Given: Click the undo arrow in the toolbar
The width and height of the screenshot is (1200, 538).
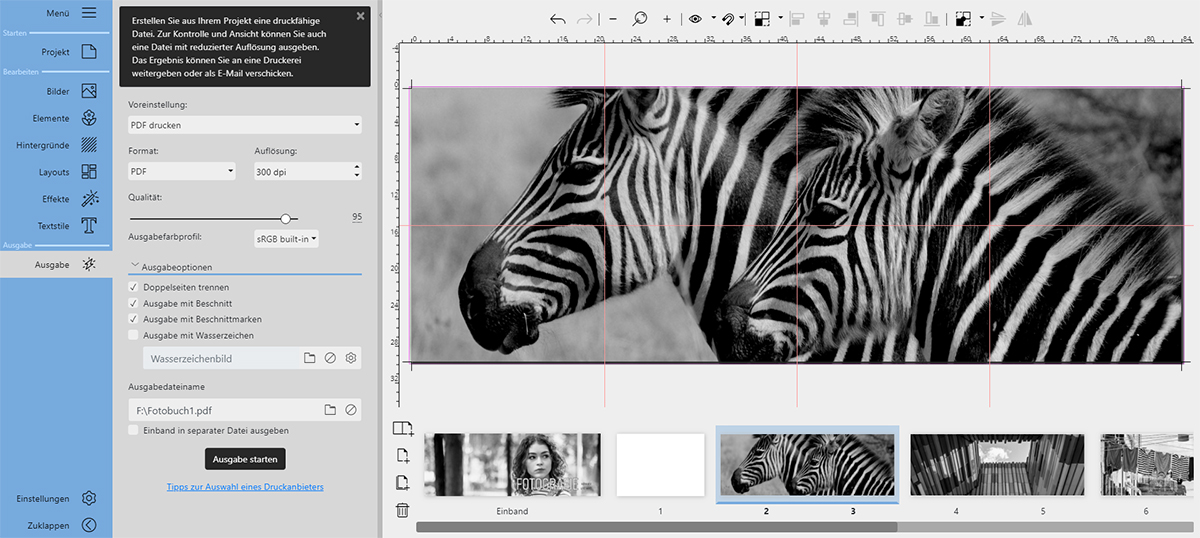Looking at the screenshot, I should [558, 18].
